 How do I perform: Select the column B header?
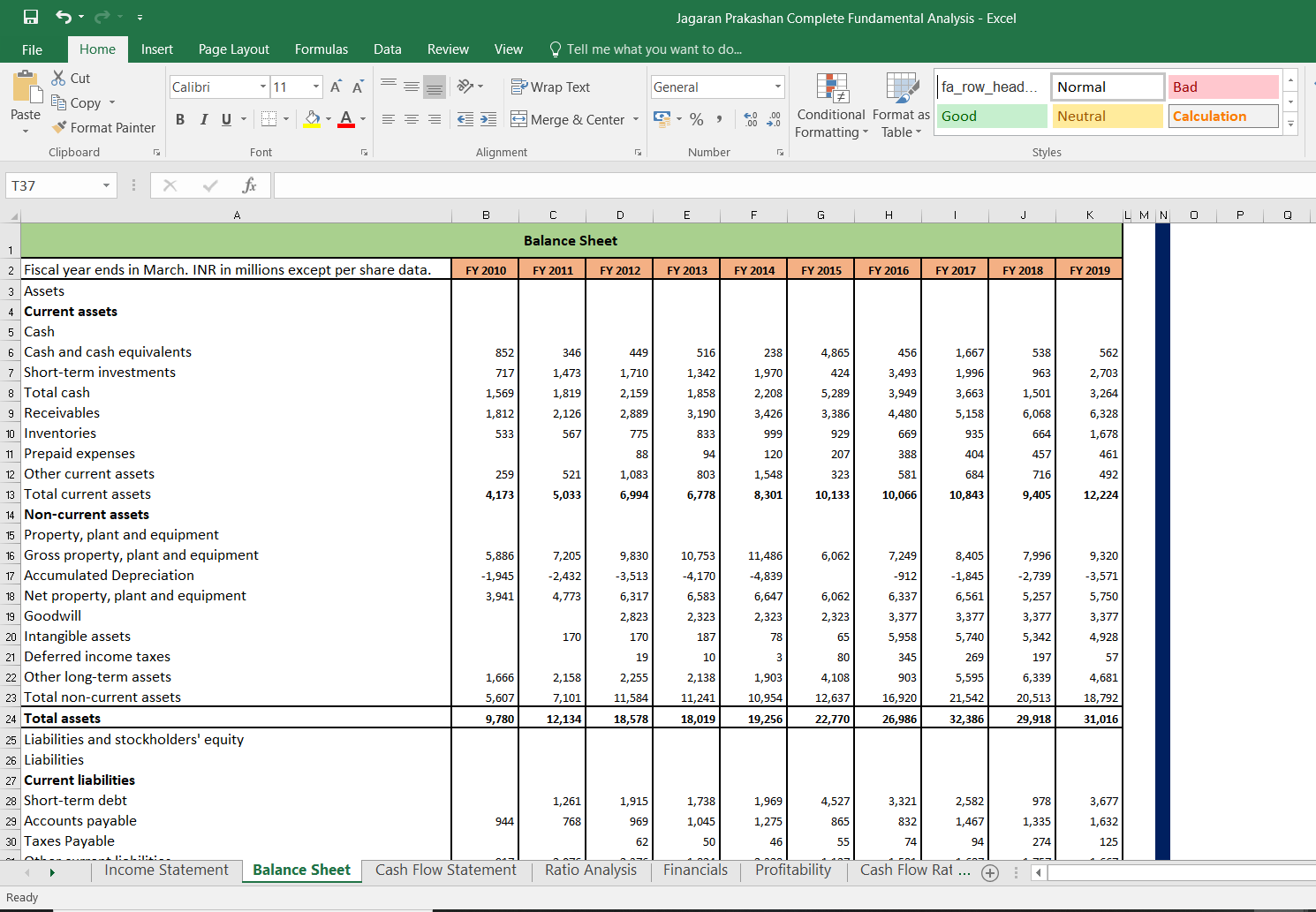[x=486, y=215]
